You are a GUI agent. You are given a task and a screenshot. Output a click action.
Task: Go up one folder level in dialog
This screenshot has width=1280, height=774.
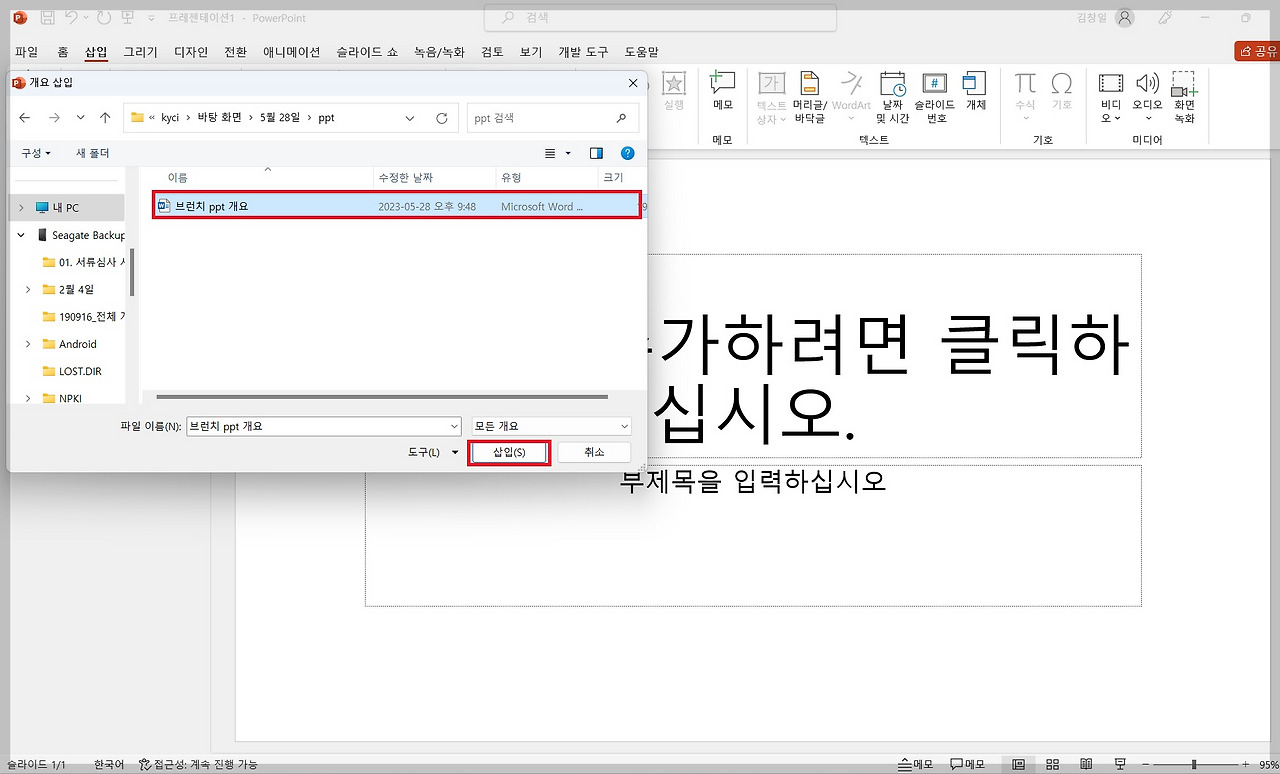[x=105, y=118]
